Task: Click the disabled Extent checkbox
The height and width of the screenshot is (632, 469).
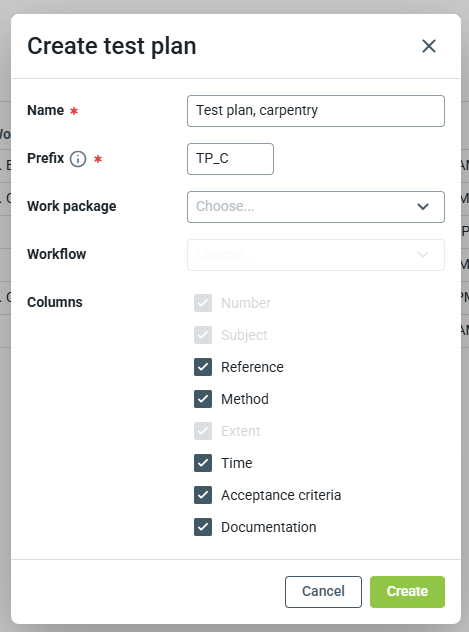Action: pyautogui.click(x=203, y=431)
